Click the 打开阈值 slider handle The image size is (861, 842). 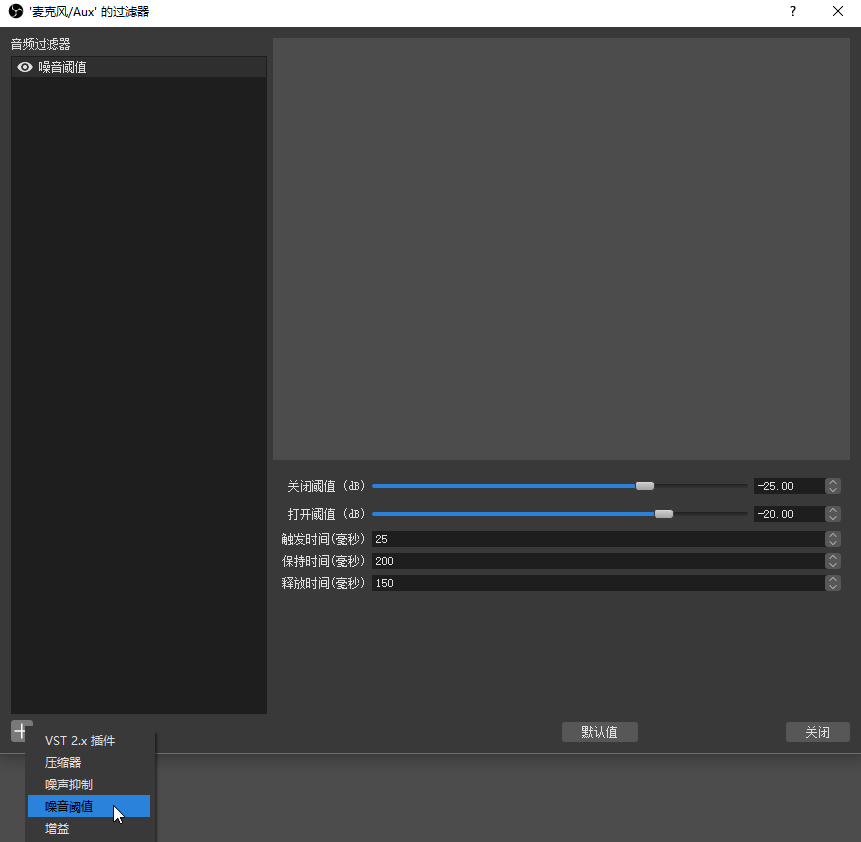pos(664,514)
